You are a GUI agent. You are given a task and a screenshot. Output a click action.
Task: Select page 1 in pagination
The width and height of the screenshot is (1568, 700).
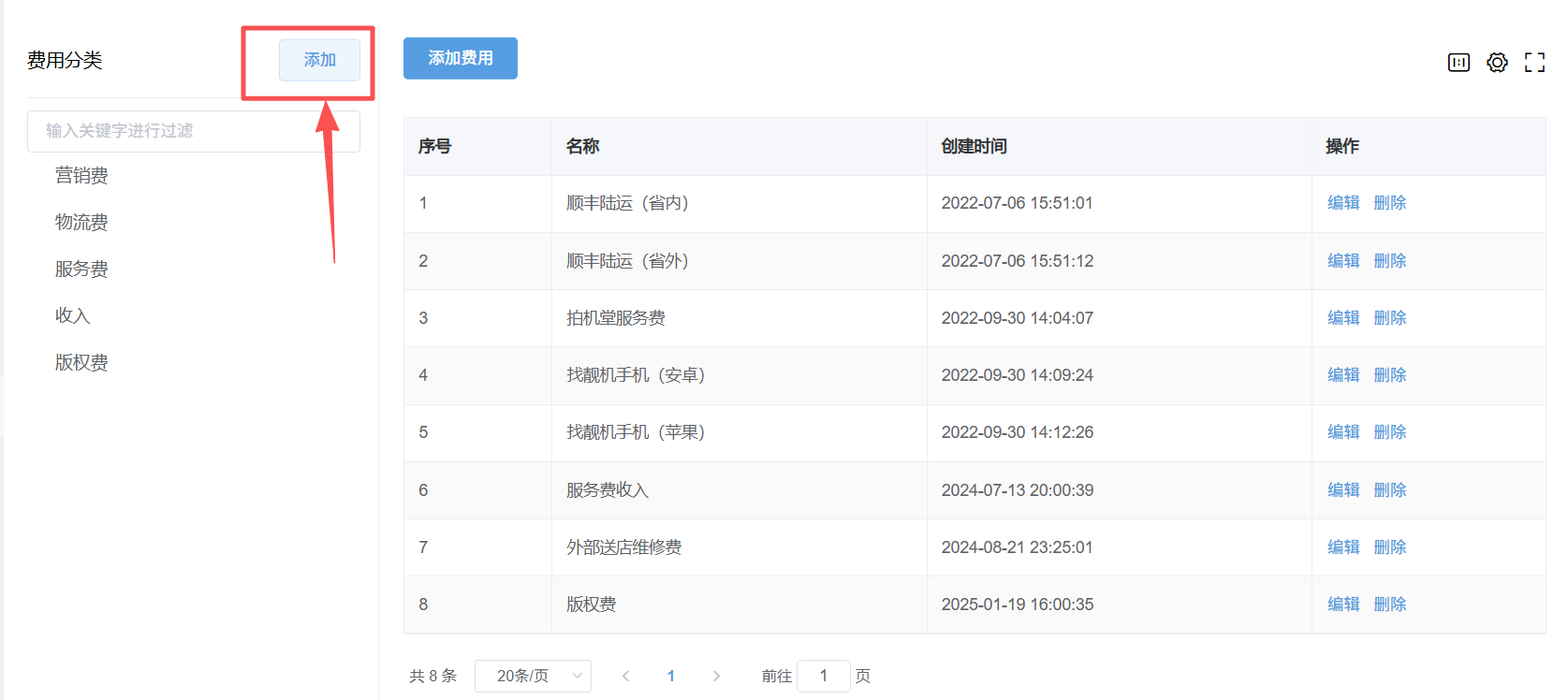pyautogui.click(x=670, y=676)
